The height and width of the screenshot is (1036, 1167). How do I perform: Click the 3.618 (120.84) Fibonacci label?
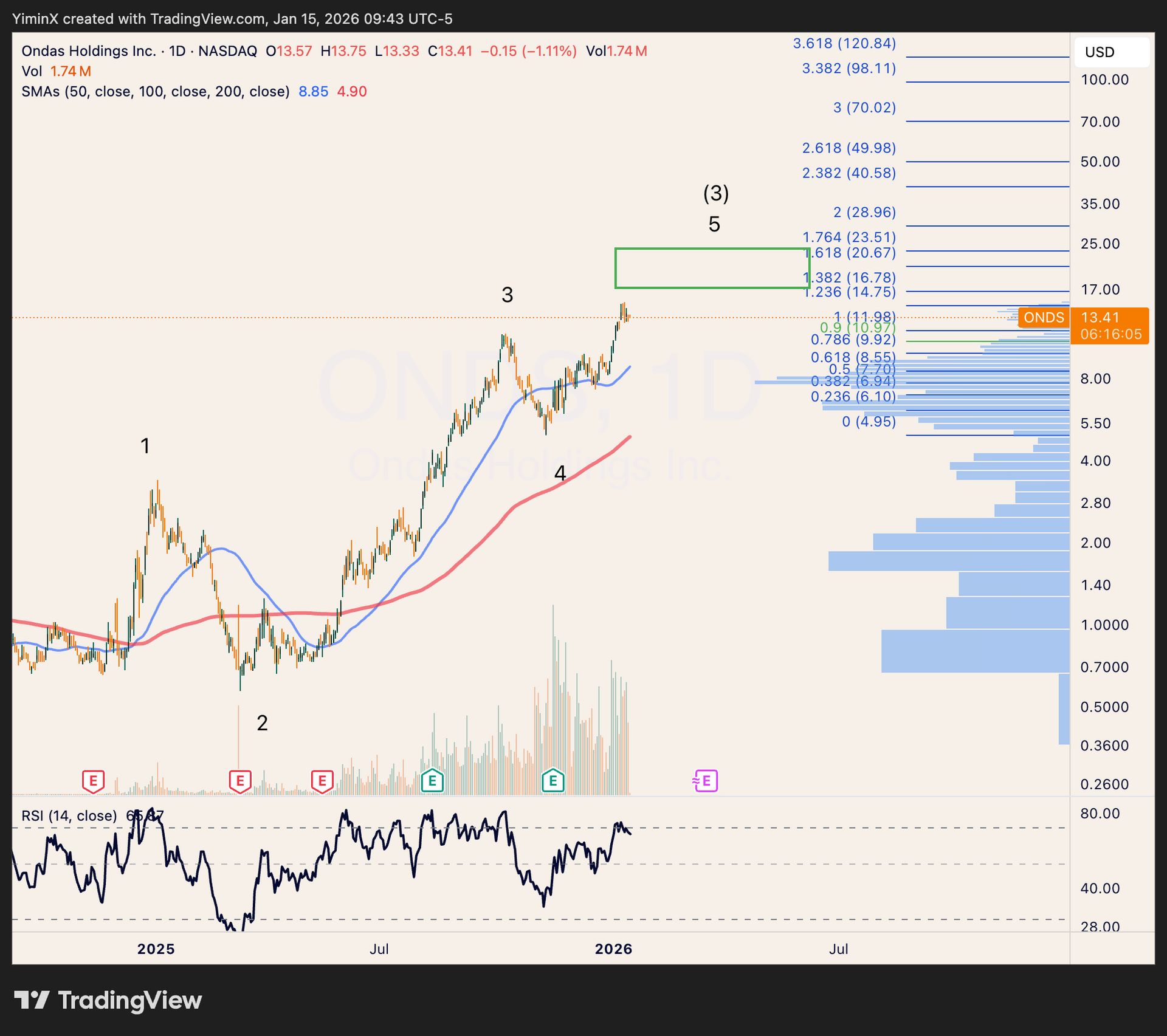pos(844,44)
